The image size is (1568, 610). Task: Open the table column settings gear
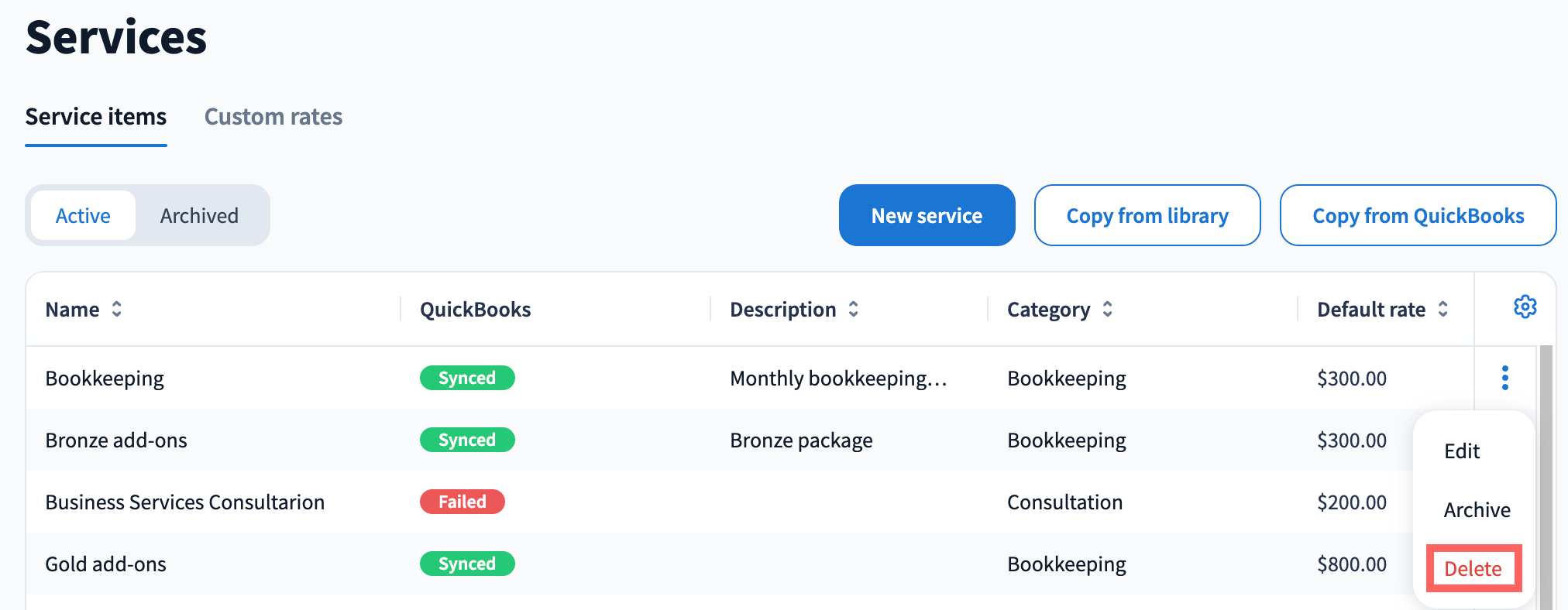(1525, 307)
